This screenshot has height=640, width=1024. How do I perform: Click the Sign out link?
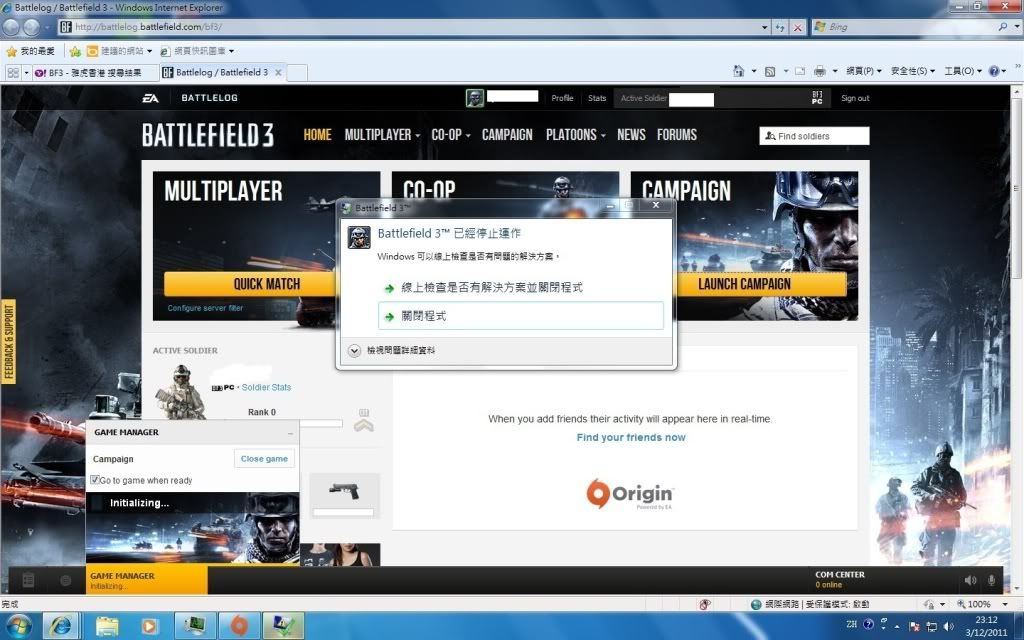click(x=855, y=98)
